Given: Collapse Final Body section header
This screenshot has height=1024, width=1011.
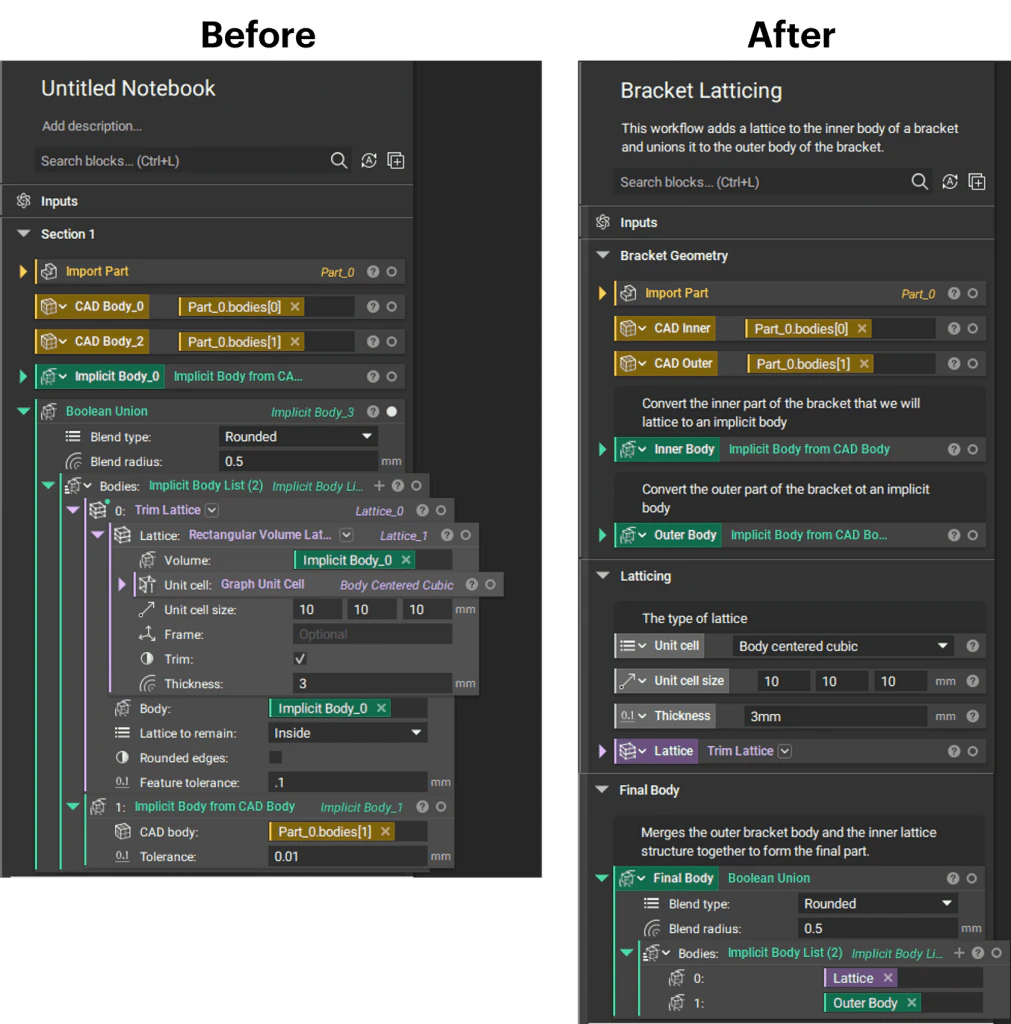Looking at the screenshot, I should [x=602, y=789].
